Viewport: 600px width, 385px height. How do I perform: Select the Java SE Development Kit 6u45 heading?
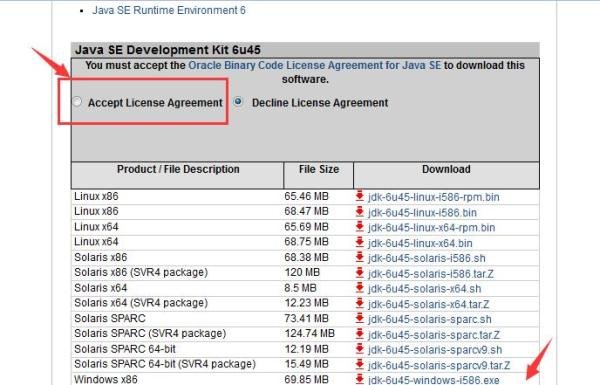[x=168, y=50]
